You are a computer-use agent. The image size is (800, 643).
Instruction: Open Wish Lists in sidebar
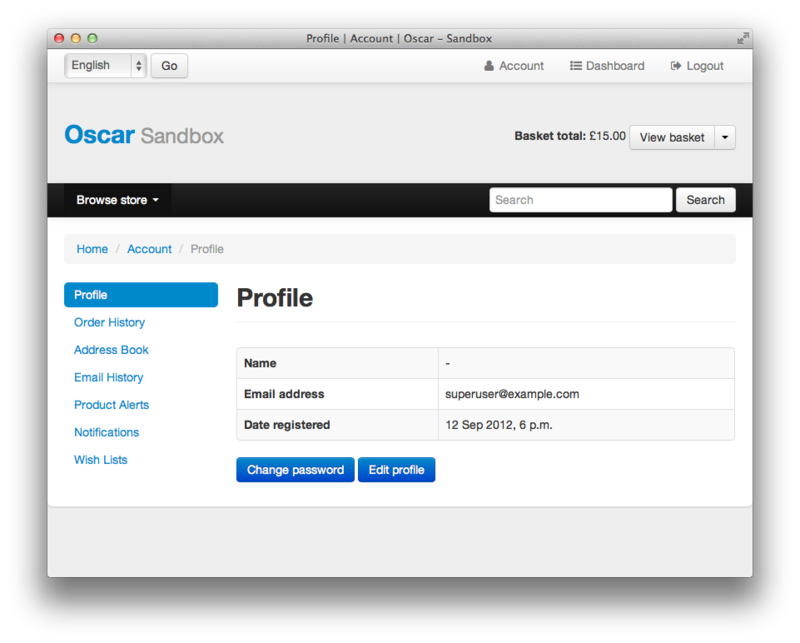pos(101,460)
